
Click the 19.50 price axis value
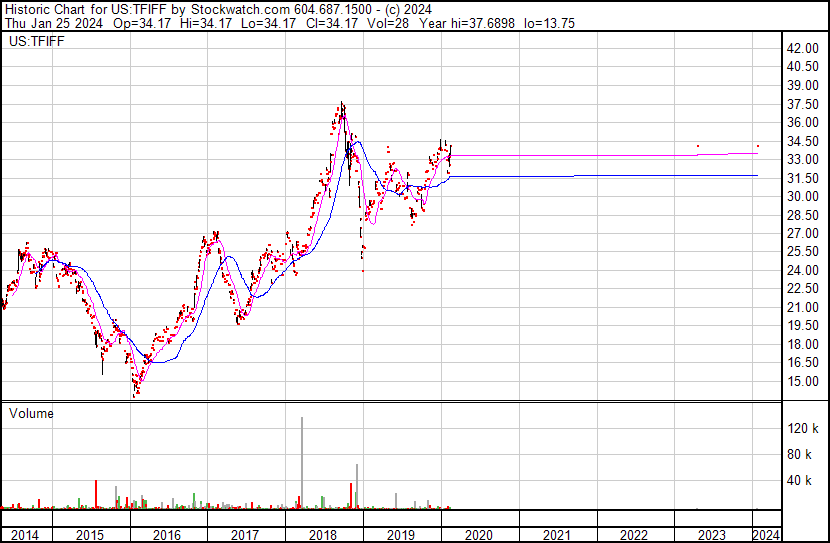803,325
